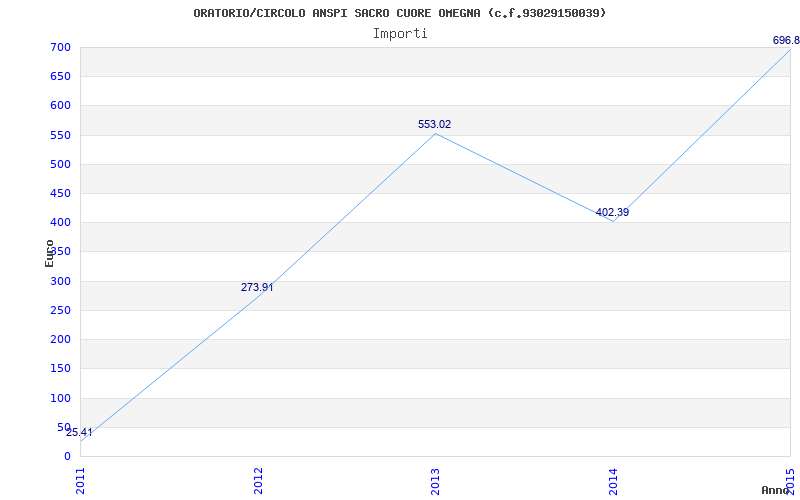The height and width of the screenshot is (500, 800).
Task: Click the 650 y-axis value
Action: click(x=60, y=77)
